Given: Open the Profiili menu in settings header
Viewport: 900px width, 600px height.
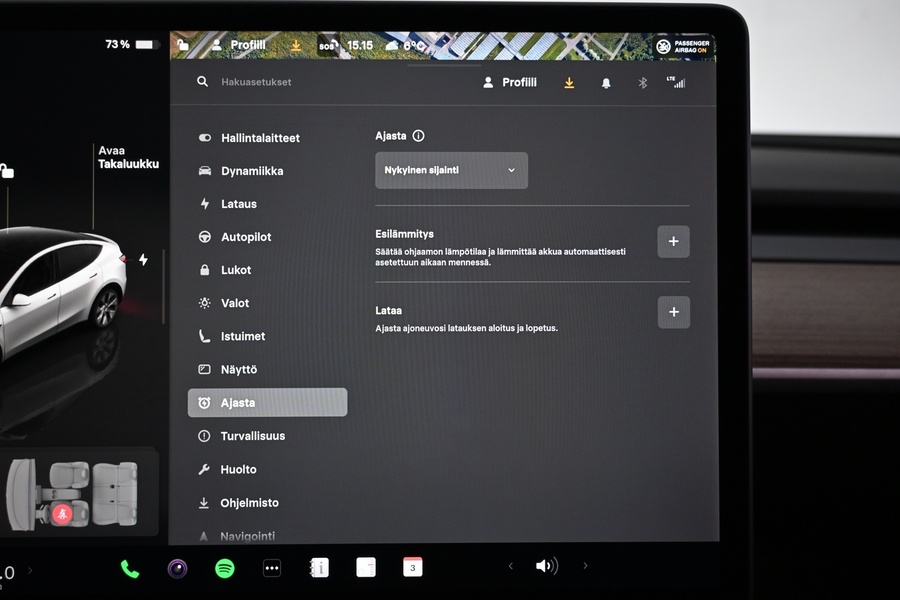Looking at the screenshot, I should pyautogui.click(x=510, y=83).
